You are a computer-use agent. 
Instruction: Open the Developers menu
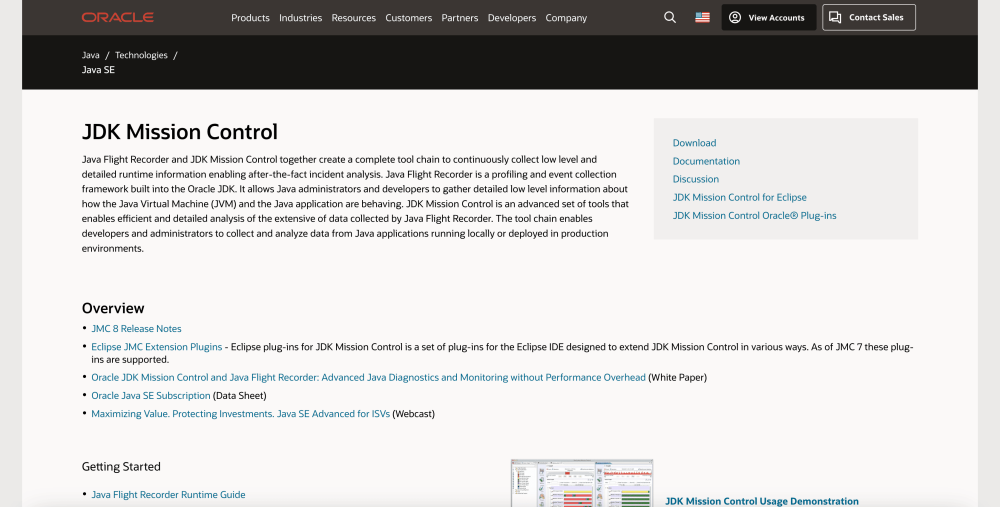point(511,18)
